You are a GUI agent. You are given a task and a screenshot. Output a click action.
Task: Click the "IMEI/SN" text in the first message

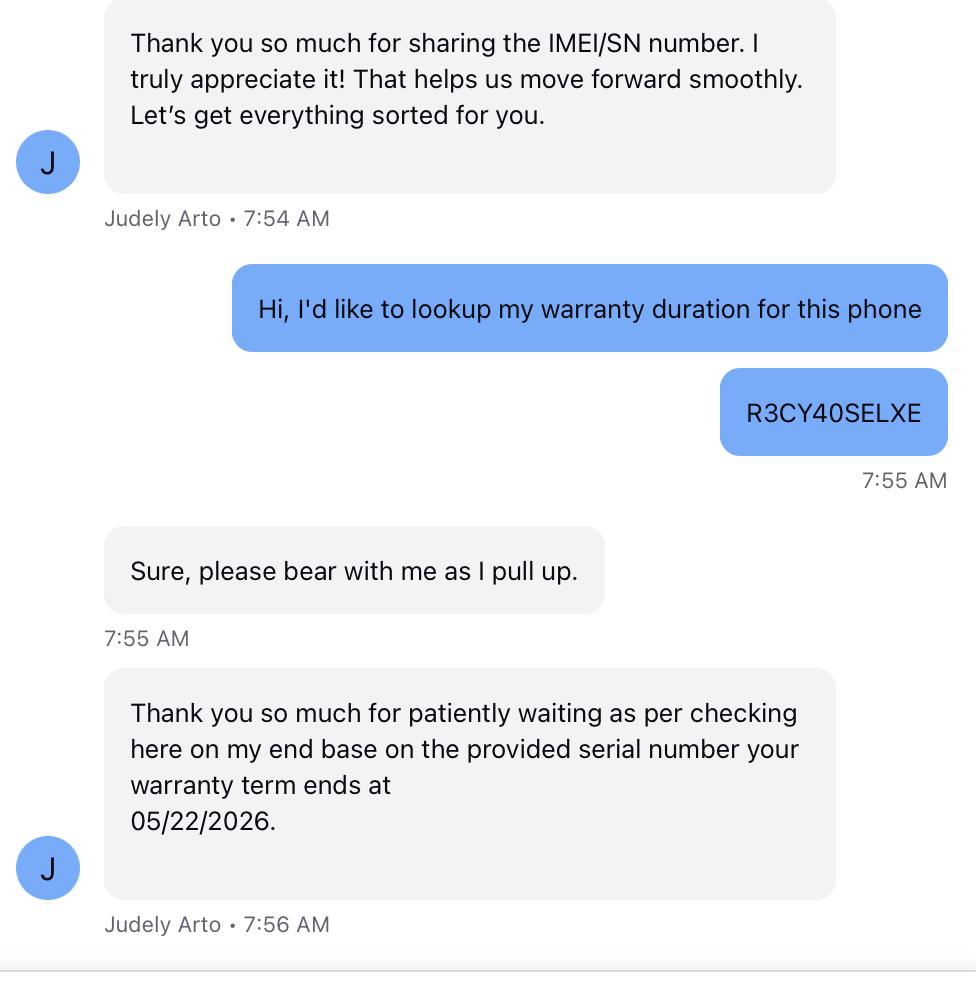(x=595, y=44)
